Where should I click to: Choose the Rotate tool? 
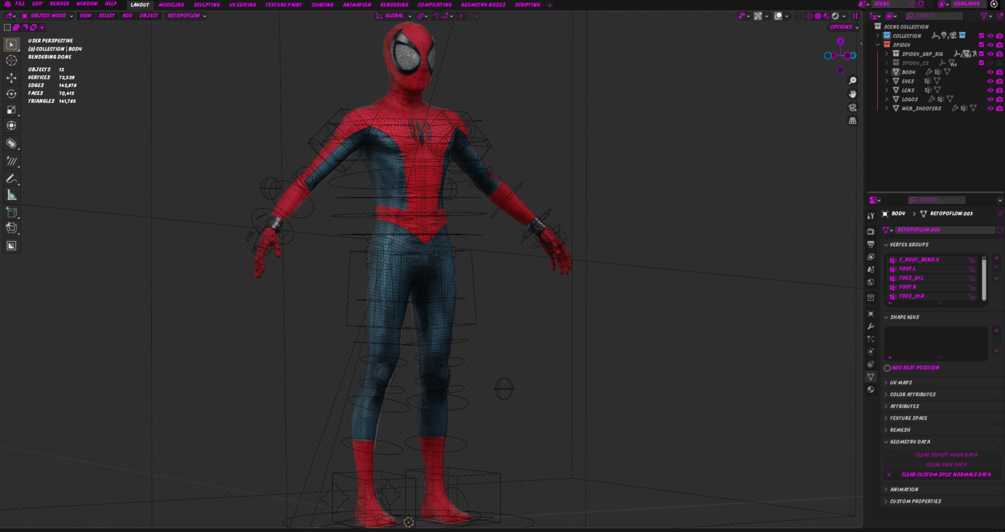[12, 94]
